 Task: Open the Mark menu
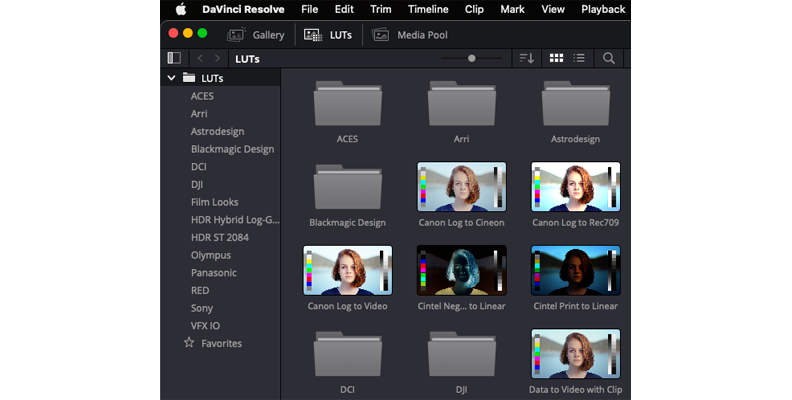tap(512, 9)
